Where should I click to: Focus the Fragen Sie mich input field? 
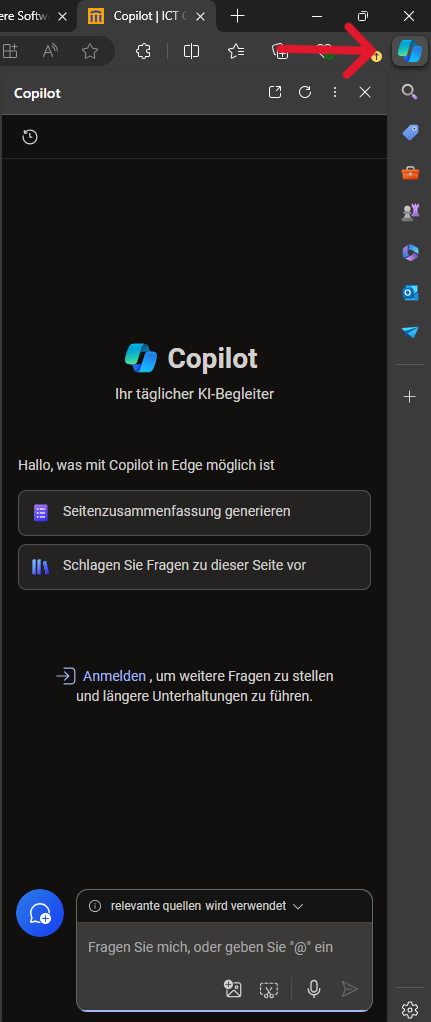click(211, 947)
